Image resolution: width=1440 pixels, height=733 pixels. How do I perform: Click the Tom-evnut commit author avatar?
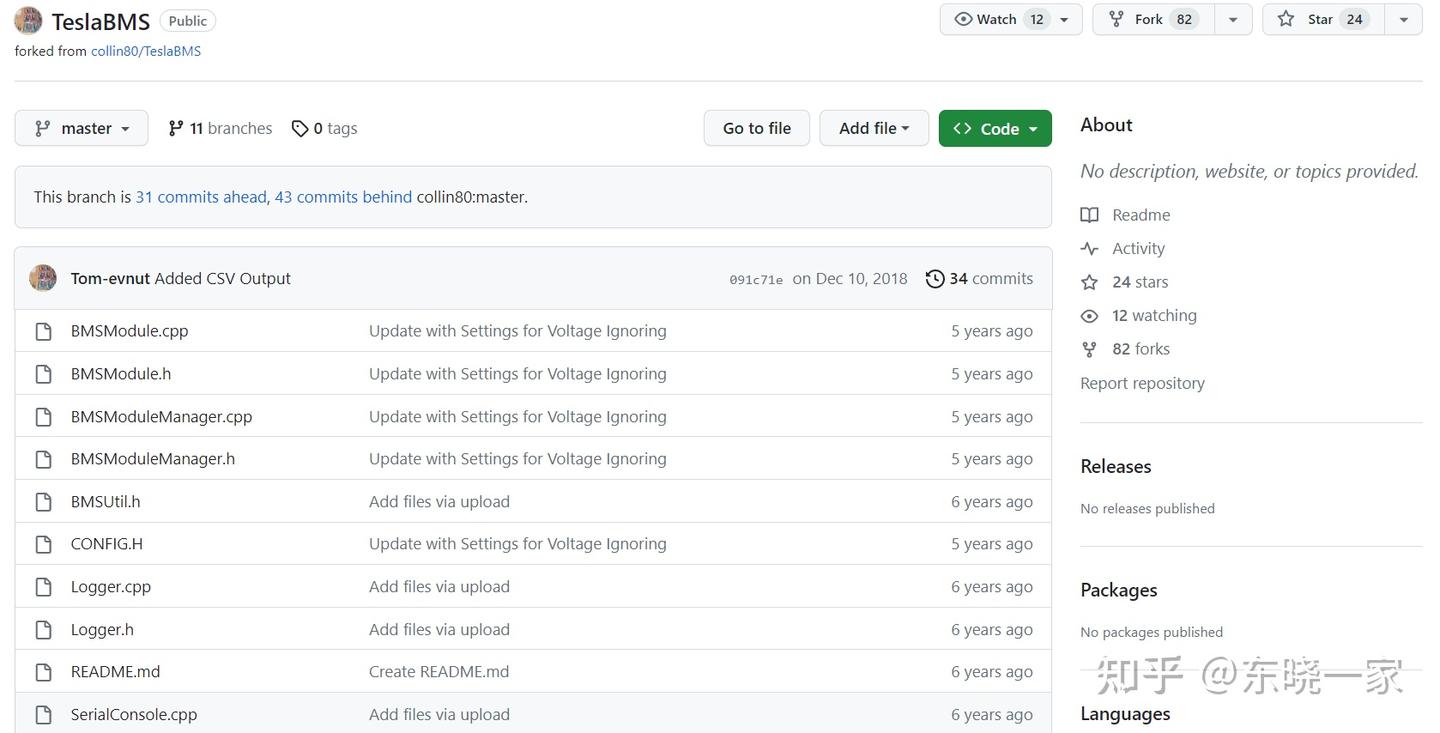43,278
